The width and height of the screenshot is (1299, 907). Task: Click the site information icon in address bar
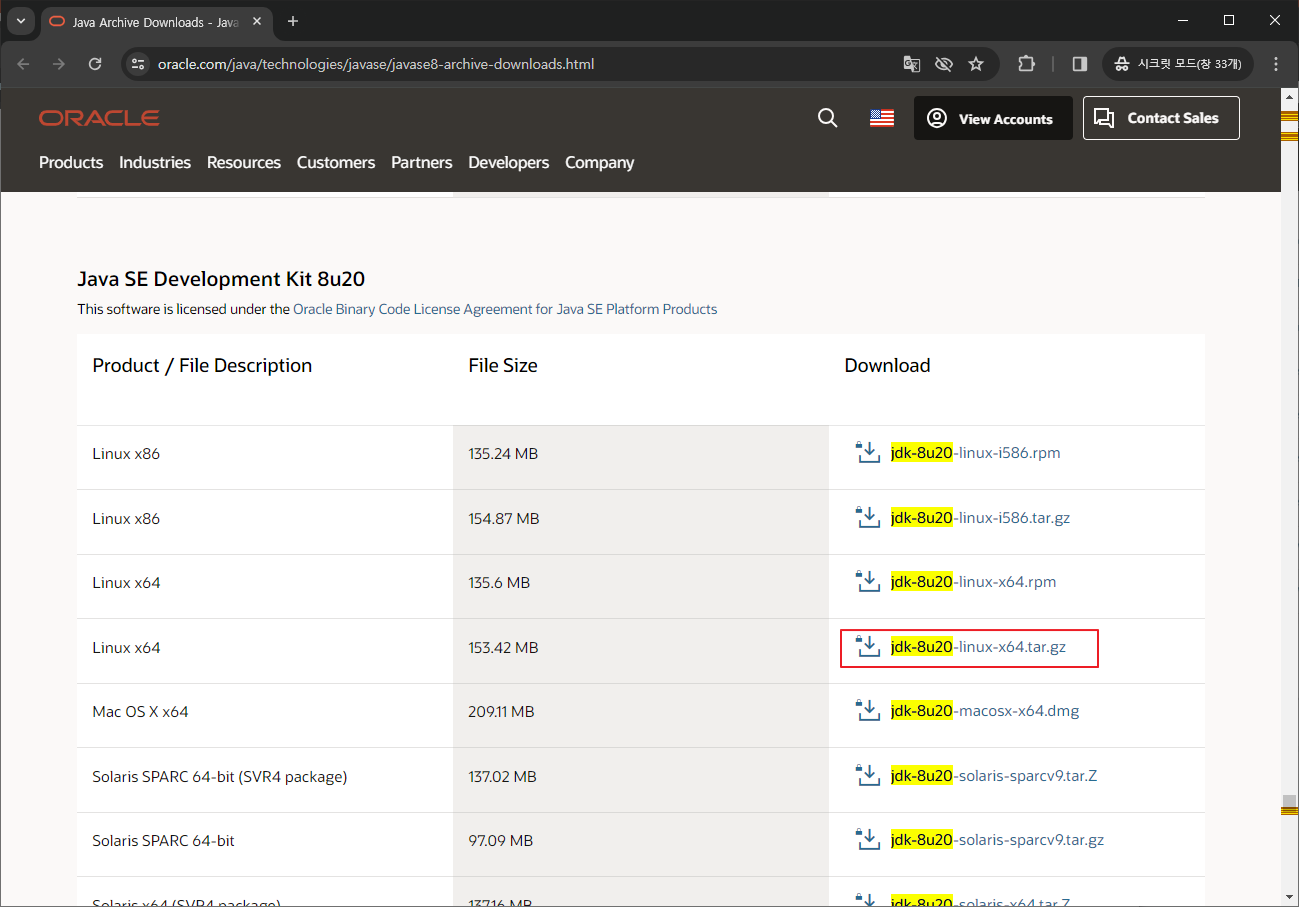pyautogui.click(x=139, y=64)
